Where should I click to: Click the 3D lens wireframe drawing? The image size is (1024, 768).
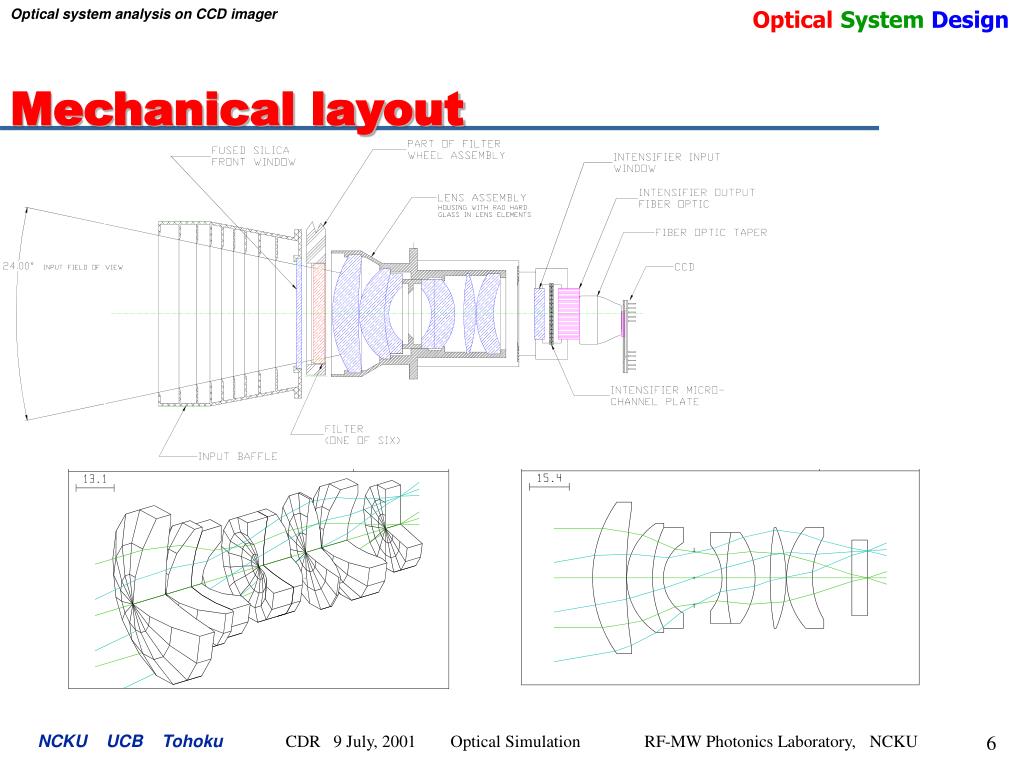pos(259,580)
